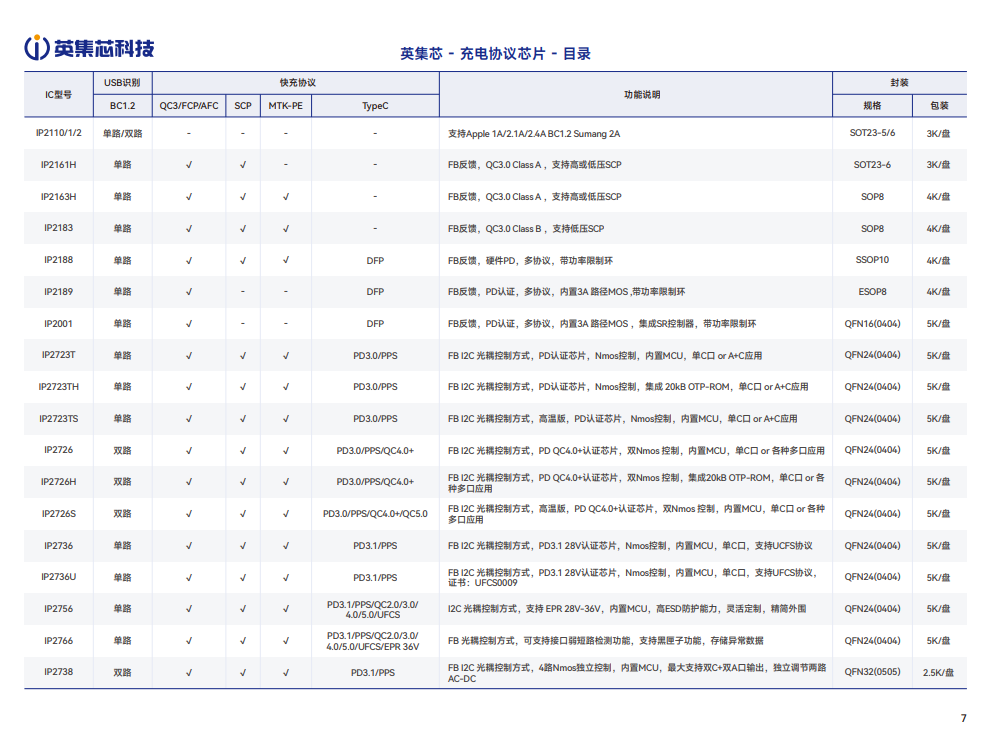Click the 包装 sub-header
Image resolution: width=1002 pixels, height=739 pixels.
coord(939,105)
